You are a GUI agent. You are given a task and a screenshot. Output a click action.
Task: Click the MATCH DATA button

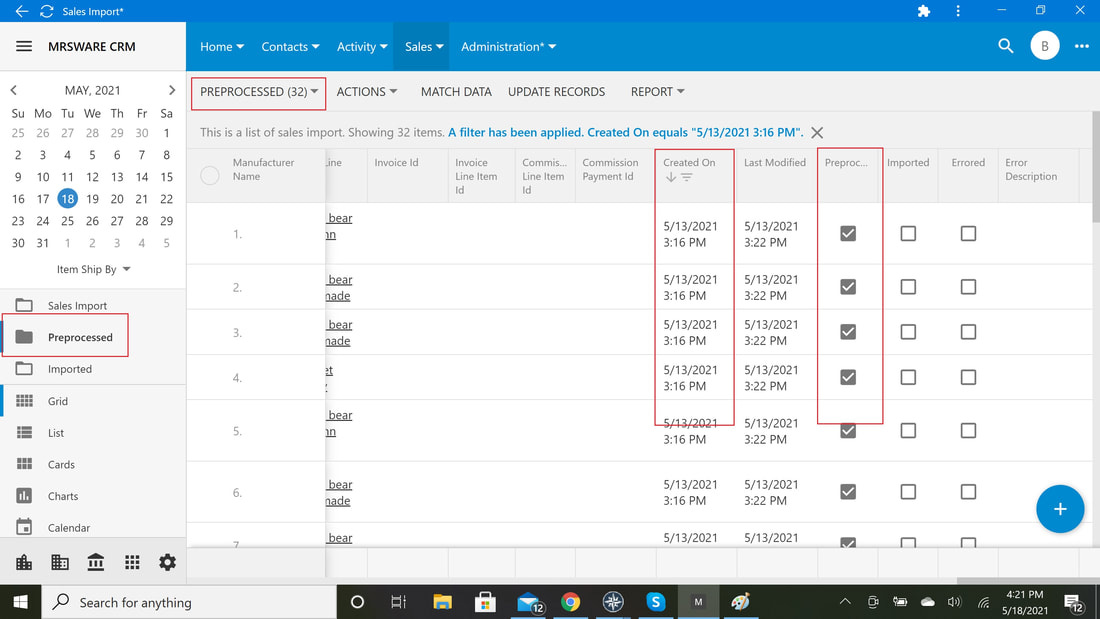456,92
